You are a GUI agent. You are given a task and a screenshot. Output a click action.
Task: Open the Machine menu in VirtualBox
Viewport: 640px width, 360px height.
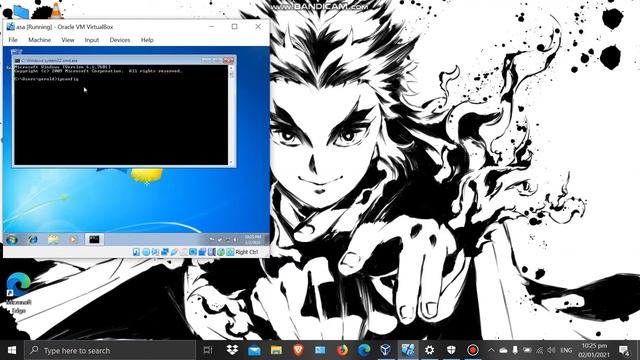tap(40, 40)
